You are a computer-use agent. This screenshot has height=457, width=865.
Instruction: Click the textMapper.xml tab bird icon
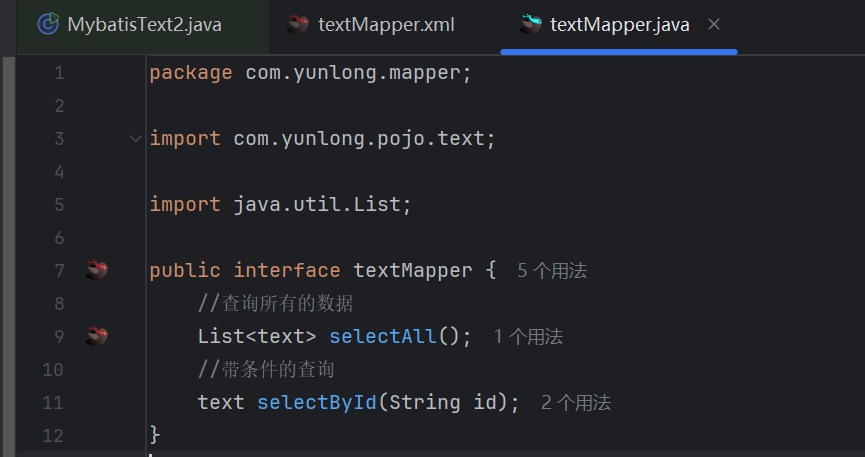(298, 24)
